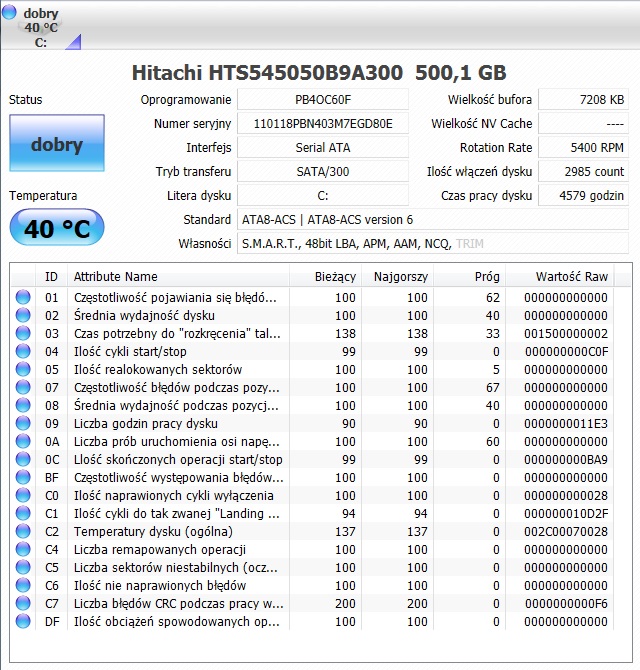Select row 'Liczba godzin pracy dysku'
This screenshot has width=640, height=670.
pyautogui.click(x=312, y=423)
